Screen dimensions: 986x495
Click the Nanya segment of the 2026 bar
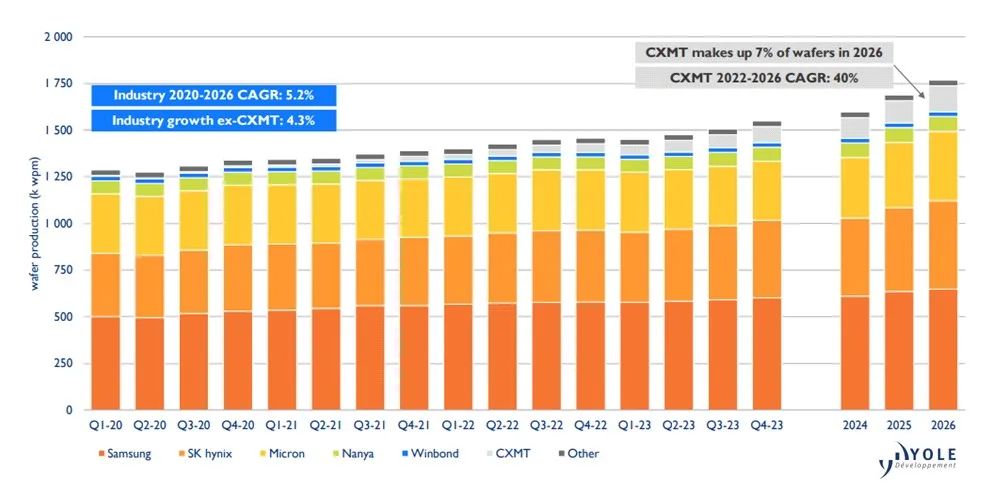tap(943, 124)
